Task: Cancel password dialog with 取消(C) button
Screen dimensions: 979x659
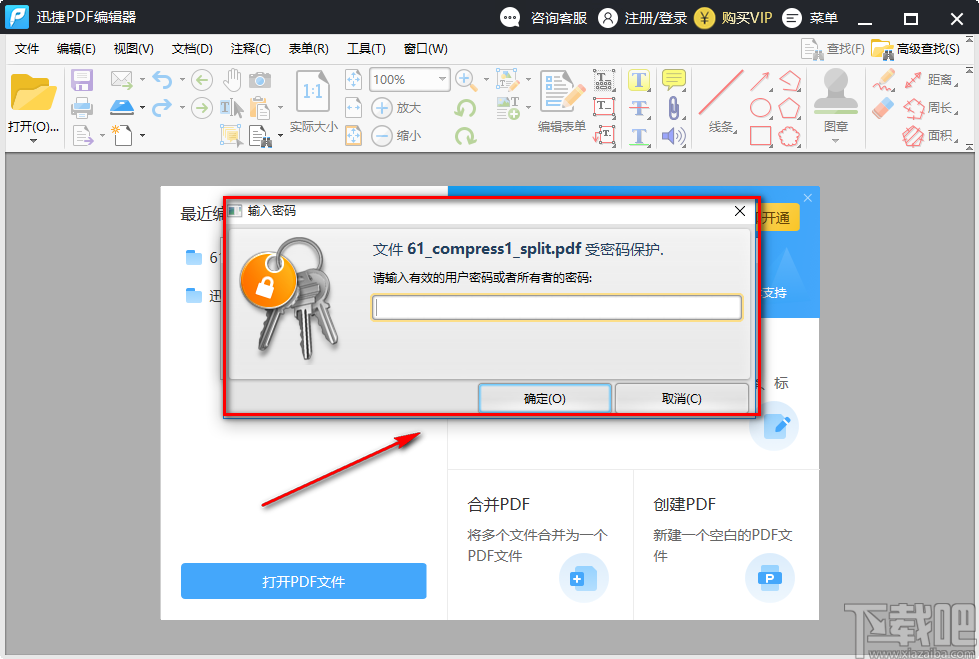Action: 682,399
